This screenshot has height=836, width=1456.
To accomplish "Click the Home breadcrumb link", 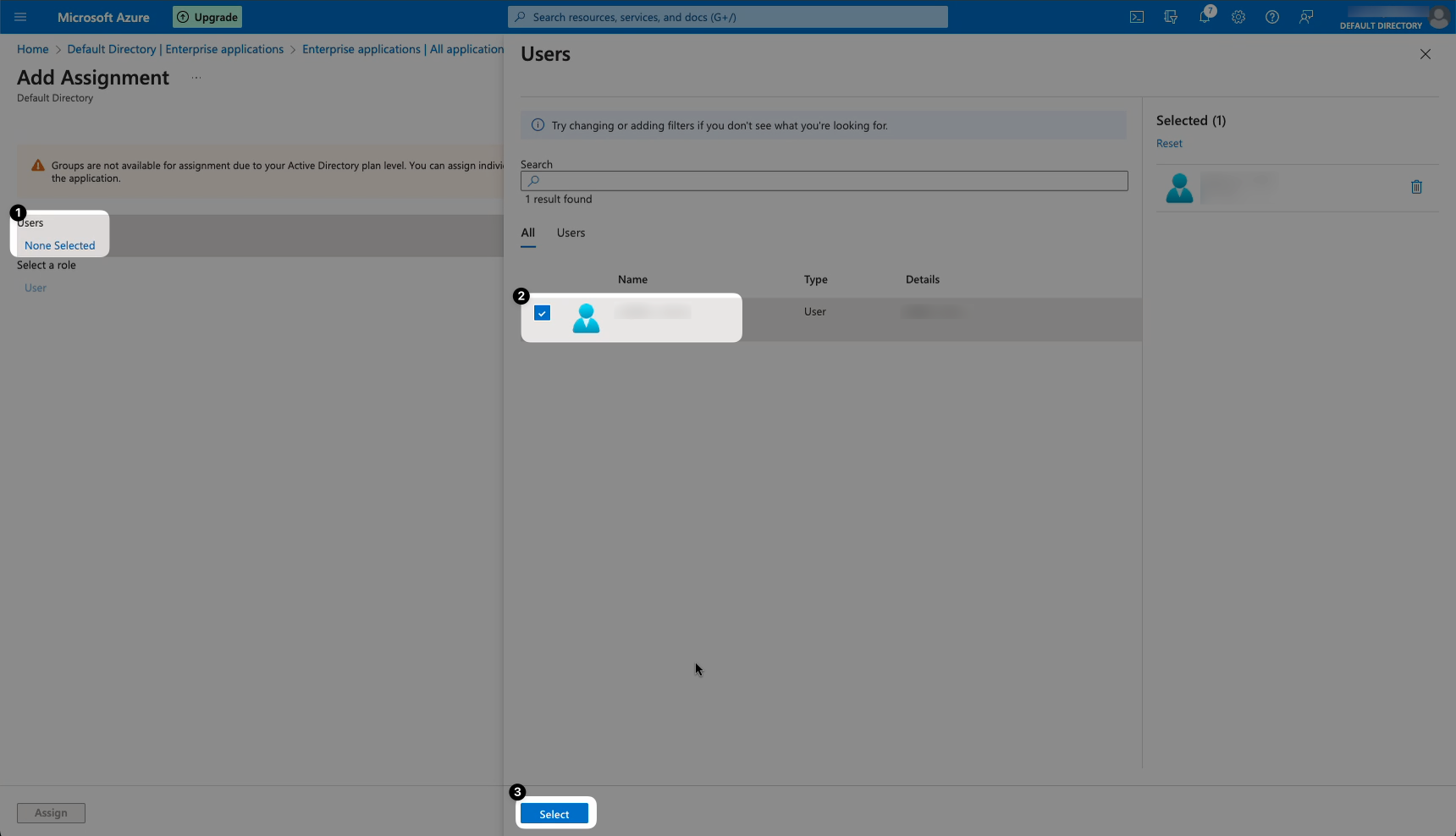I will [x=33, y=49].
